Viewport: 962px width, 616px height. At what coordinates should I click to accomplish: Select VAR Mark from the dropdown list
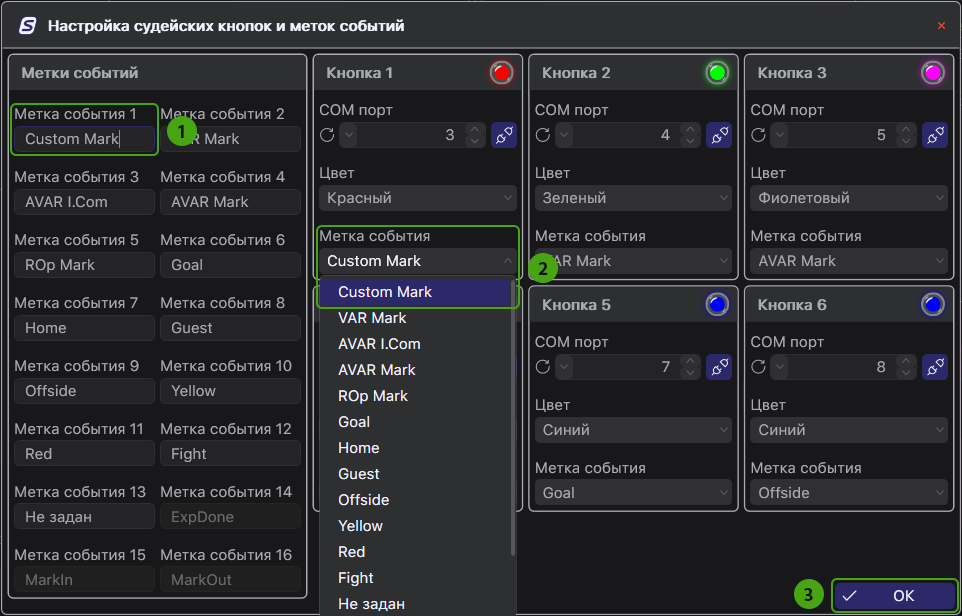pos(372,318)
